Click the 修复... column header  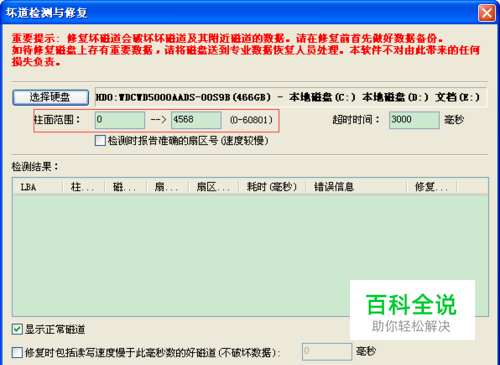pos(432,187)
